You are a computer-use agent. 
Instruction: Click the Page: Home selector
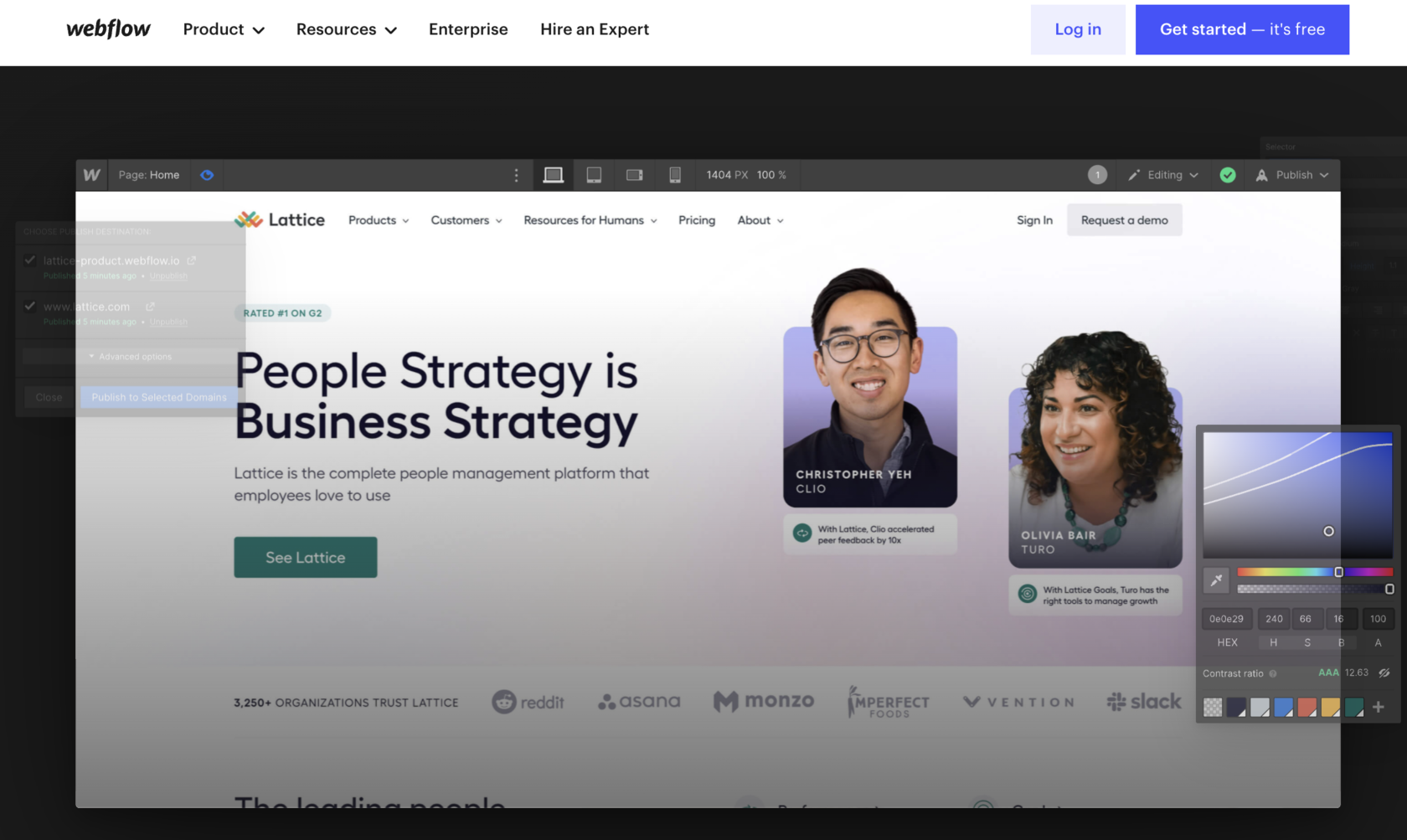point(149,175)
